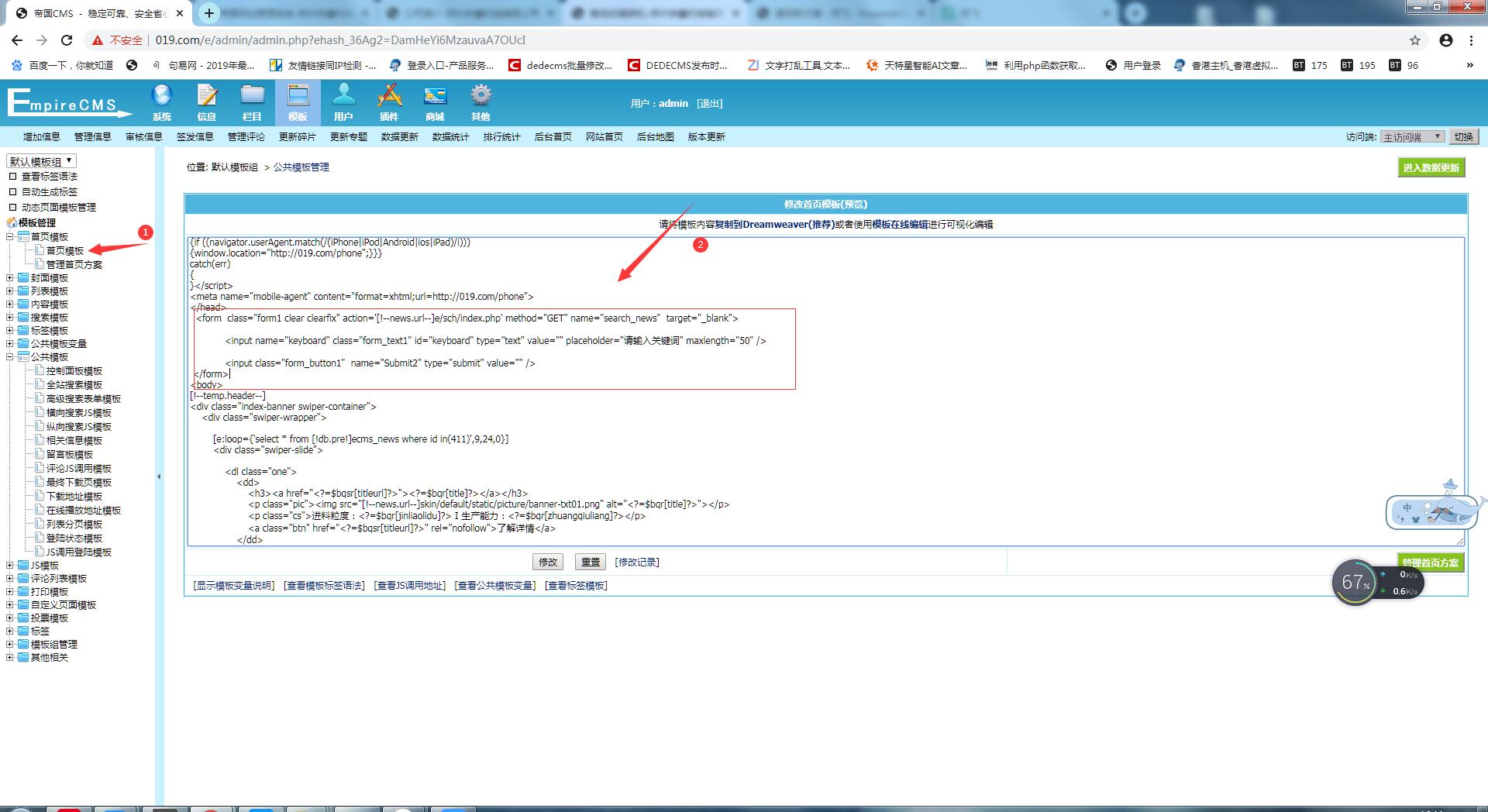Image resolution: width=1488 pixels, height=812 pixels.
Task: Open dedecms批量修改 bookmark
Action: pyautogui.click(x=560, y=65)
